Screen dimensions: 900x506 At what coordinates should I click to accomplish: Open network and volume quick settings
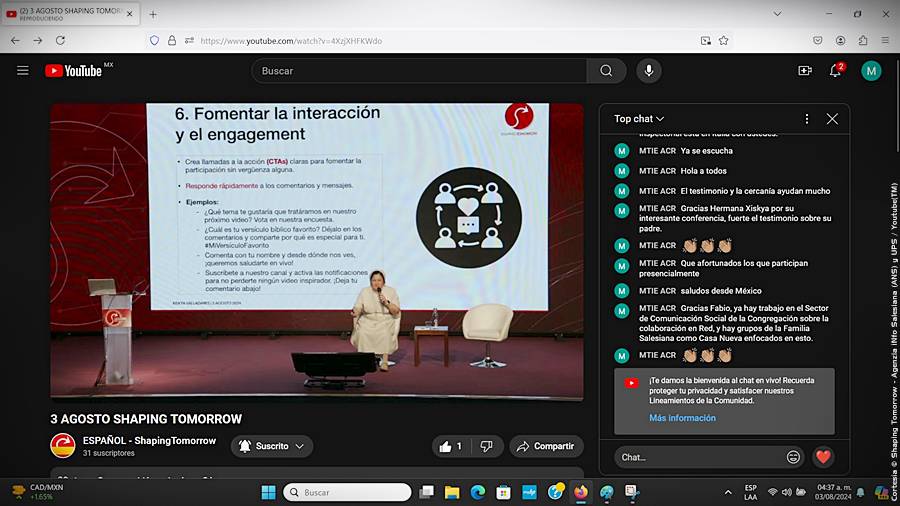click(x=786, y=492)
